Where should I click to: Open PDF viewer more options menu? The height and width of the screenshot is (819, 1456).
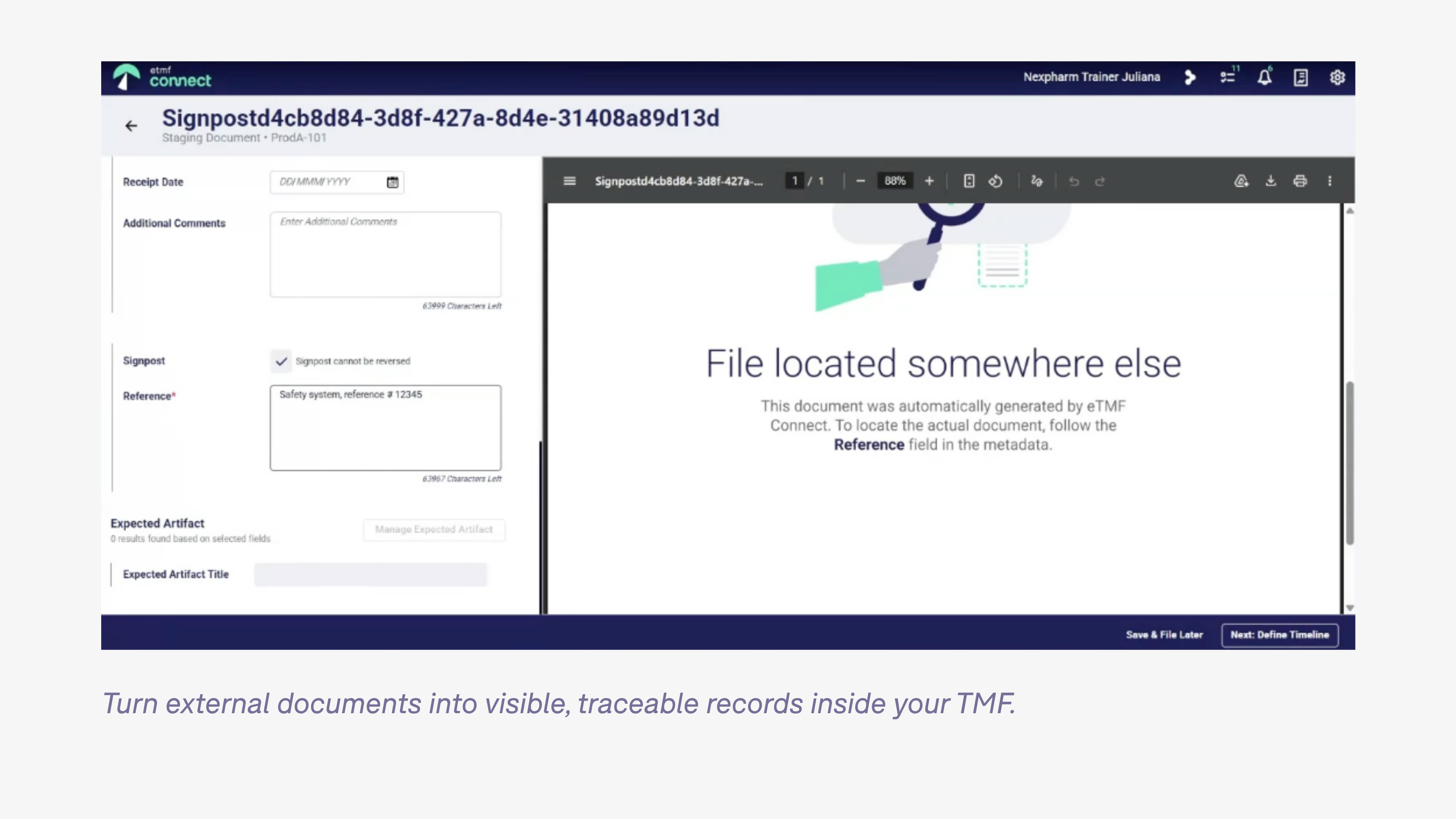tap(1329, 181)
